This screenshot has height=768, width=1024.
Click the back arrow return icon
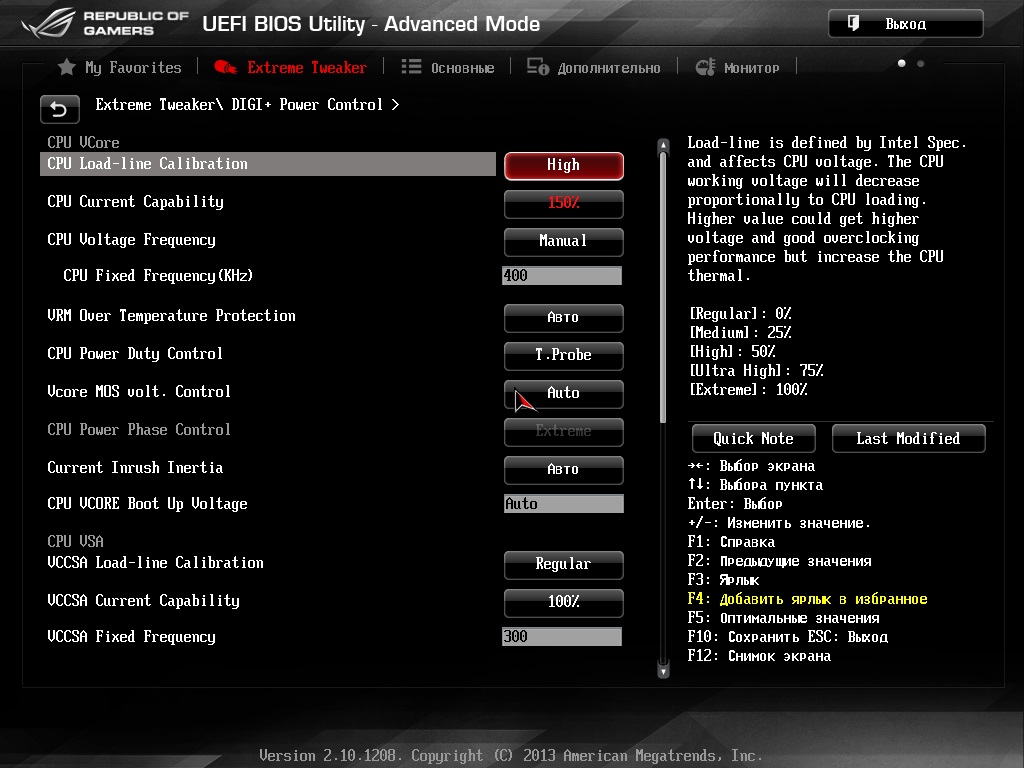59,109
